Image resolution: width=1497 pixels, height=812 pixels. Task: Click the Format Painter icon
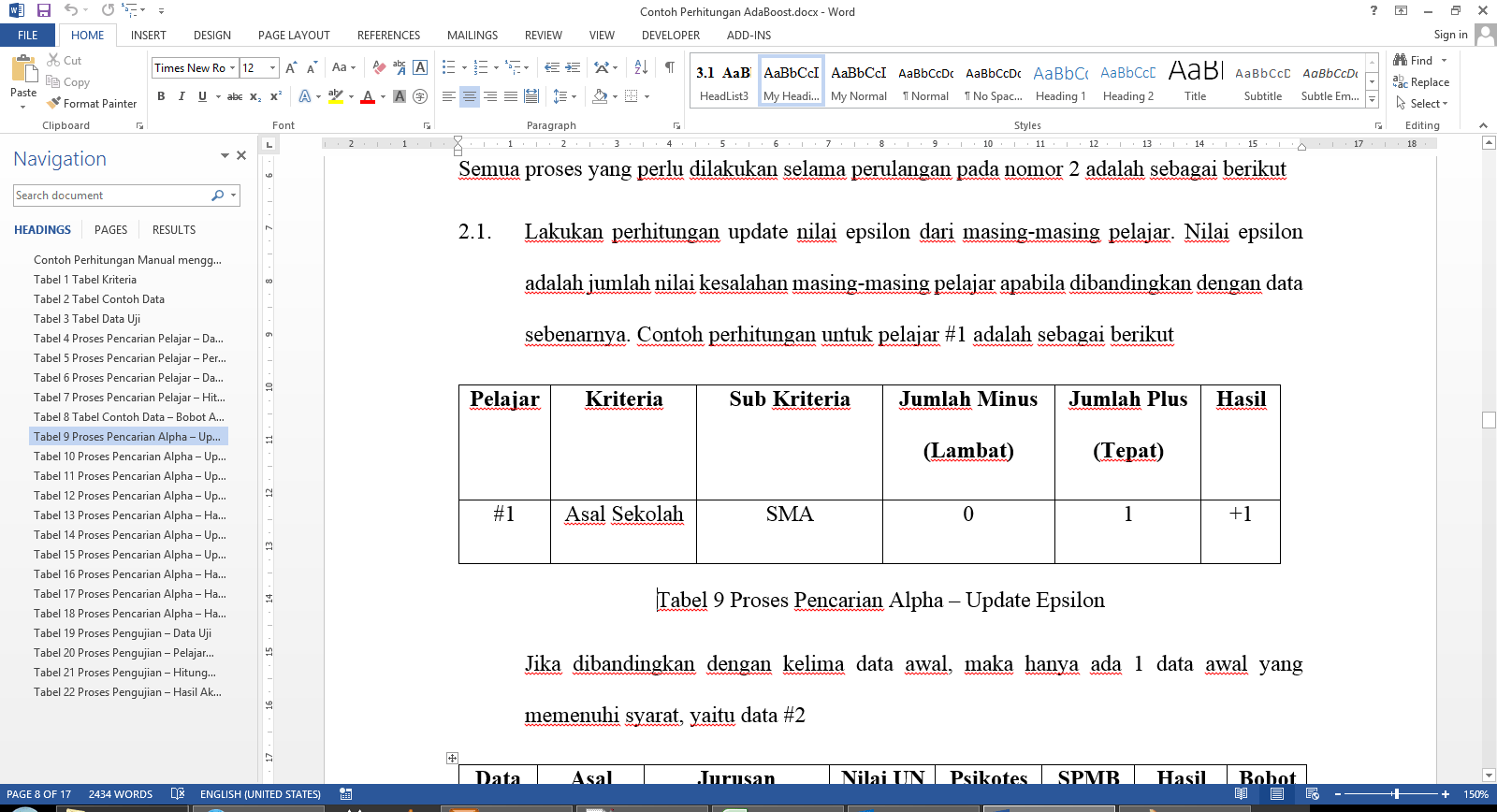(x=92, y=103)
